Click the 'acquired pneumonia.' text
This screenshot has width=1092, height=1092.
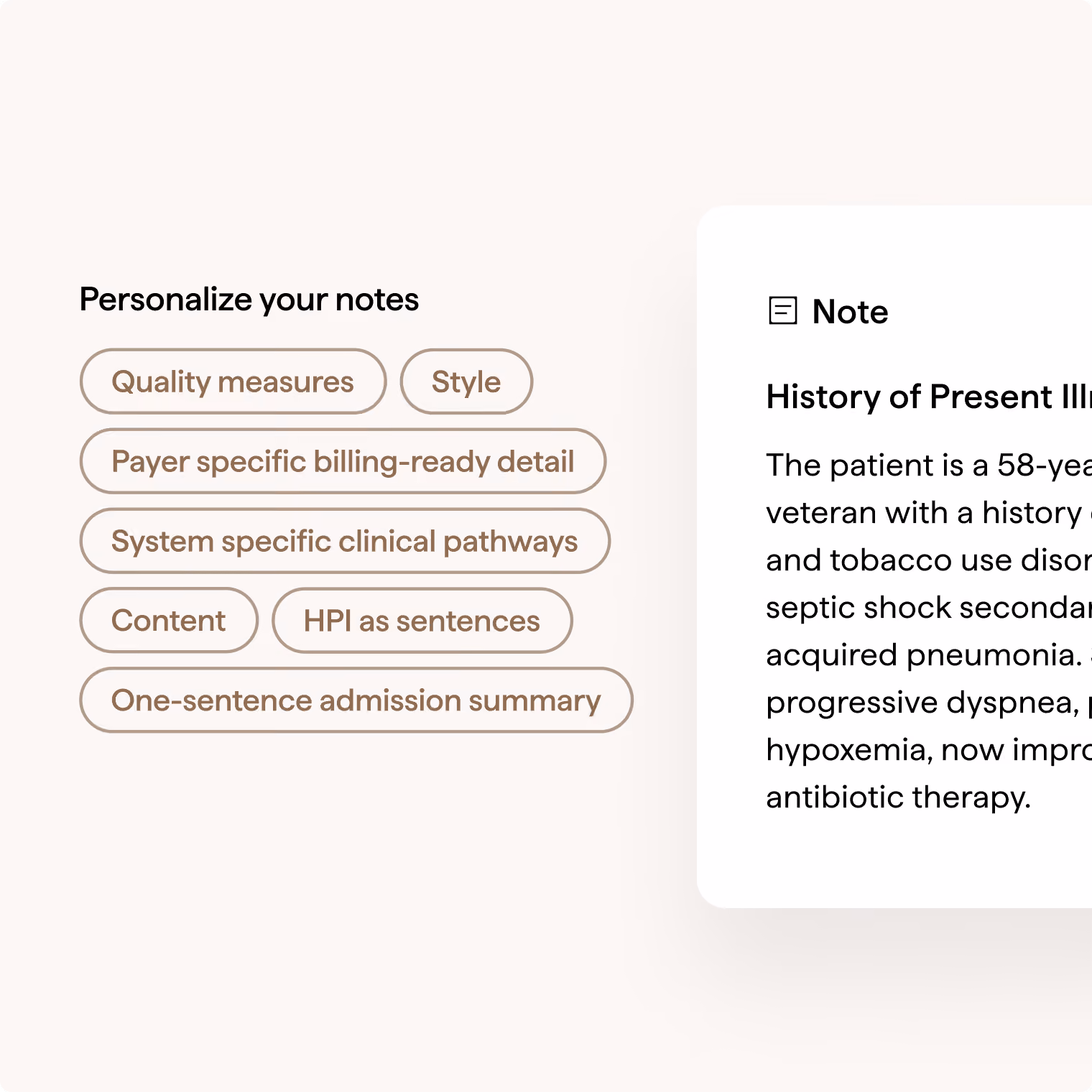click(924, 655)
